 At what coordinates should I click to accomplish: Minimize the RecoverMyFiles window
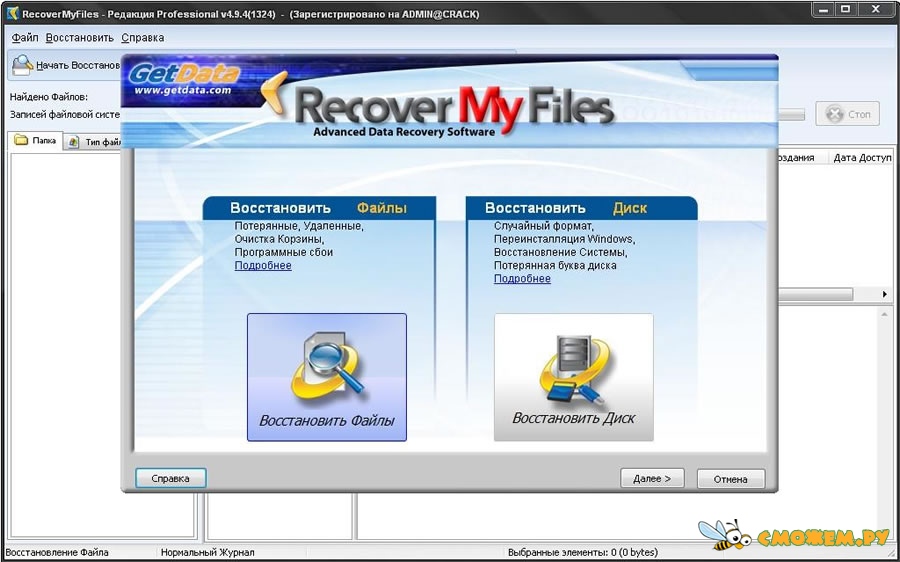824,9
